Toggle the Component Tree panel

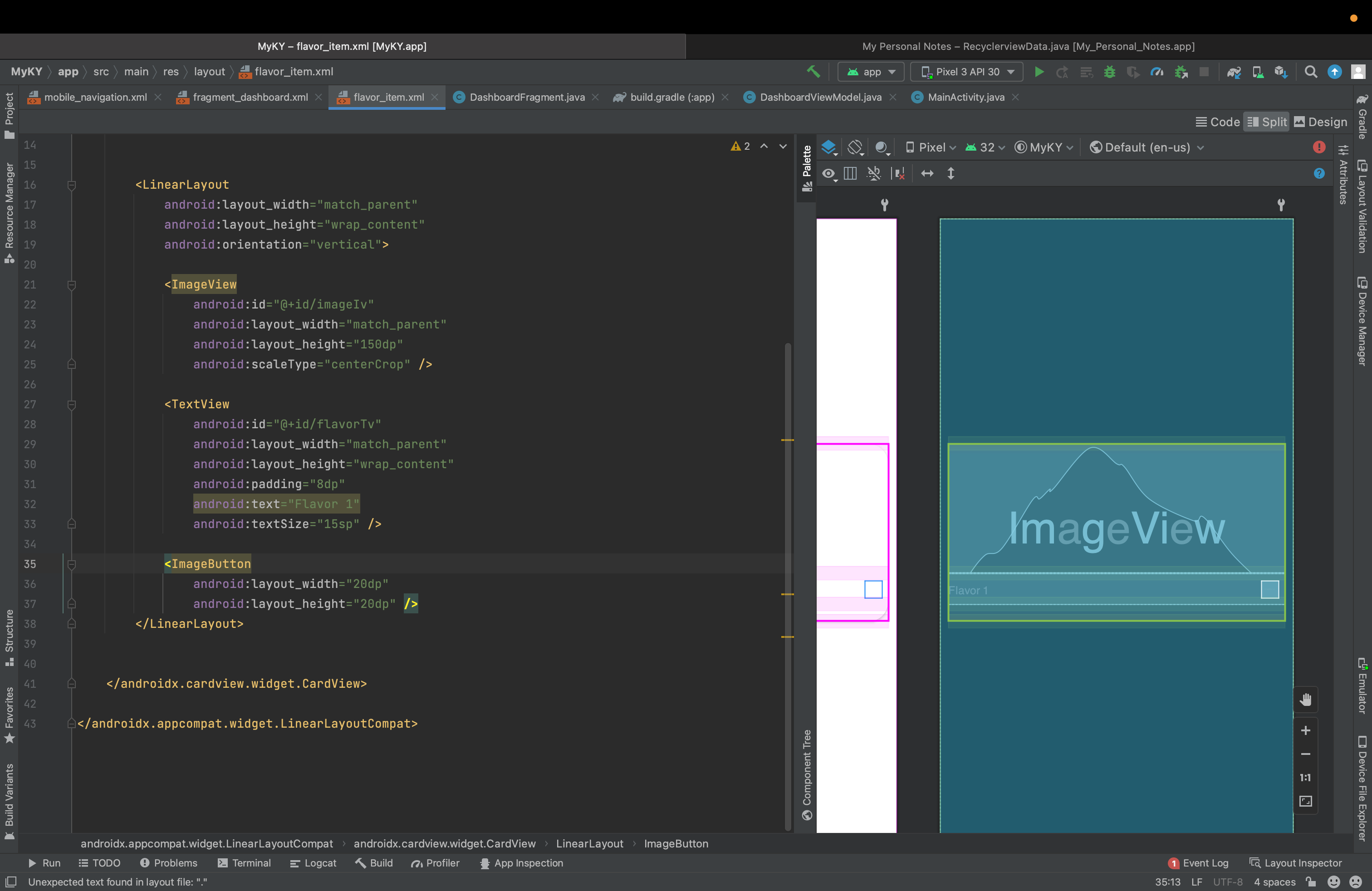click(x=807, y=774)
